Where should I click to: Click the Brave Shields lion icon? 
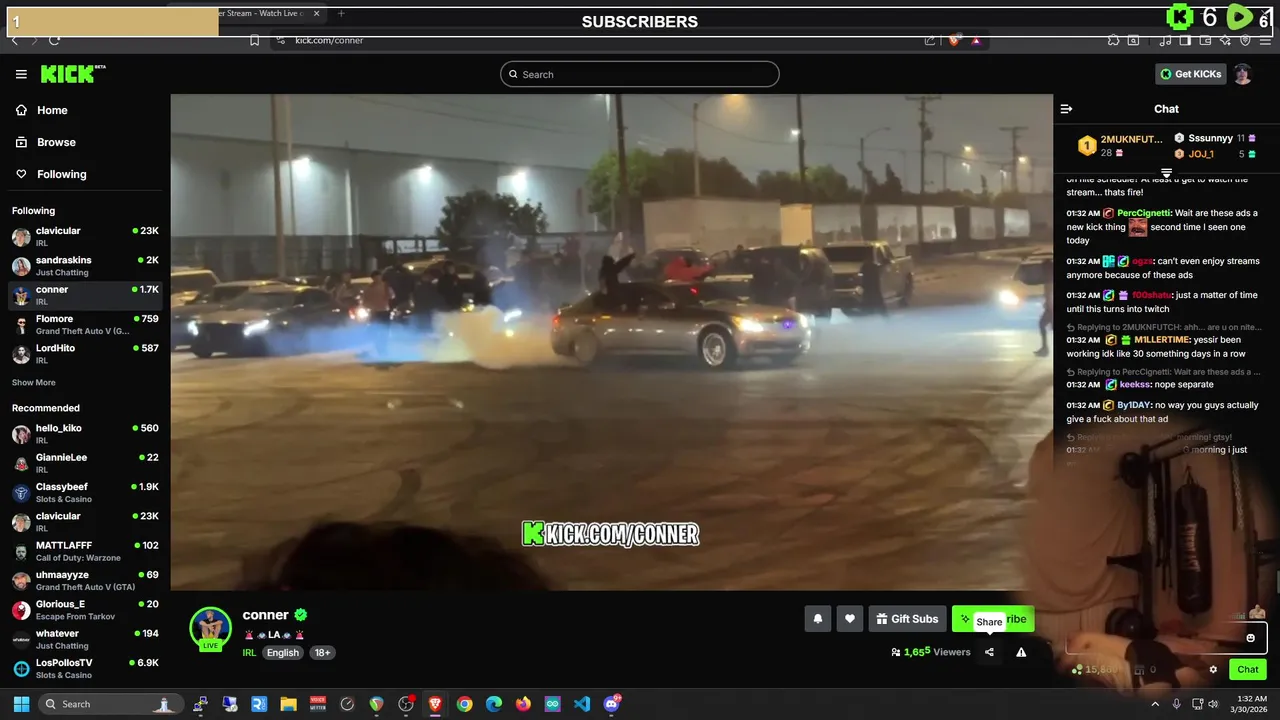[954, 40]
